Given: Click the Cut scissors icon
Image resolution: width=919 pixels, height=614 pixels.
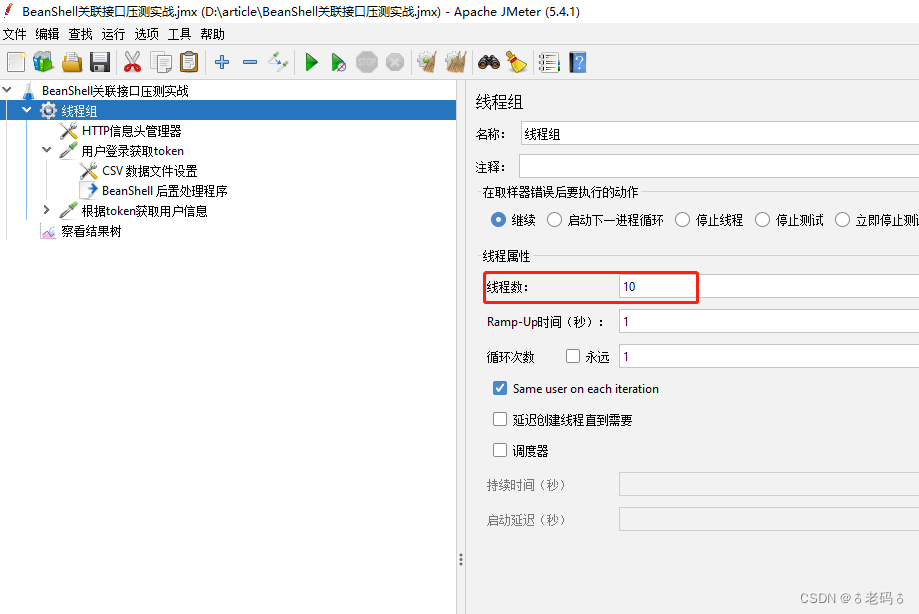Looking at the screenshot, I should click(x=132, y=61).
